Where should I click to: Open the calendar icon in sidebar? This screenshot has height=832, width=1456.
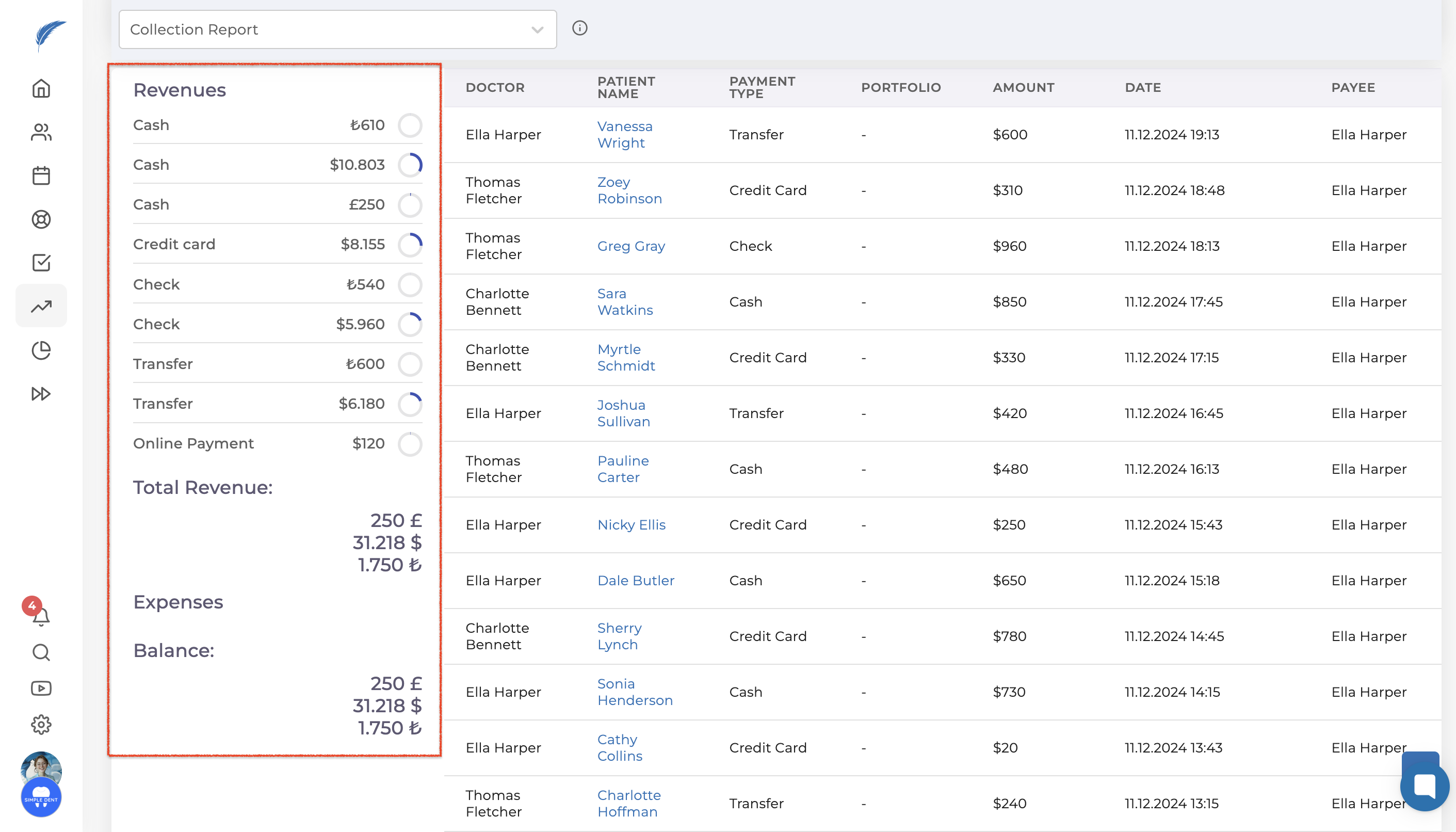pos(41,175)
